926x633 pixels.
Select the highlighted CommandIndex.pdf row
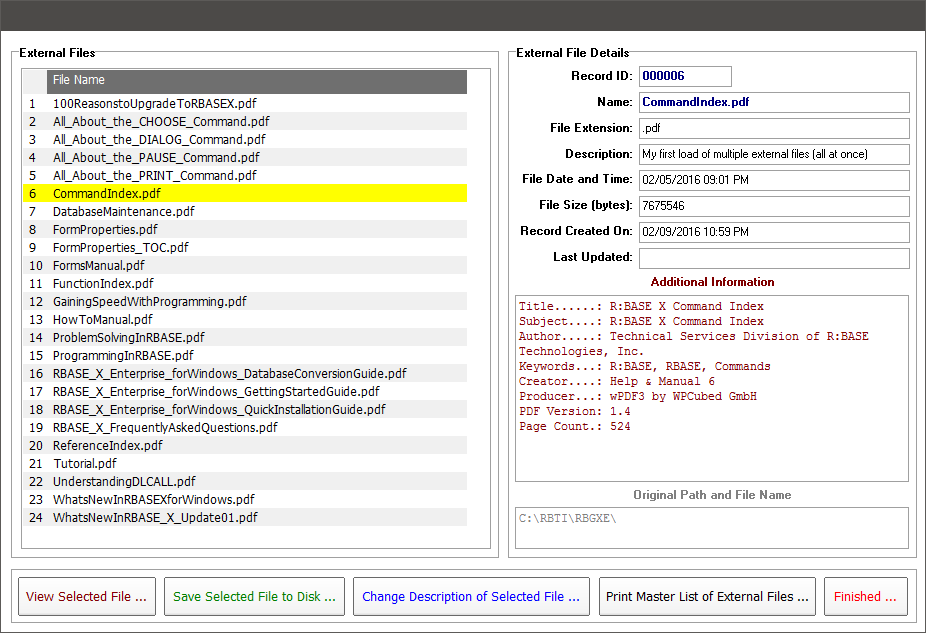(106, 193)
